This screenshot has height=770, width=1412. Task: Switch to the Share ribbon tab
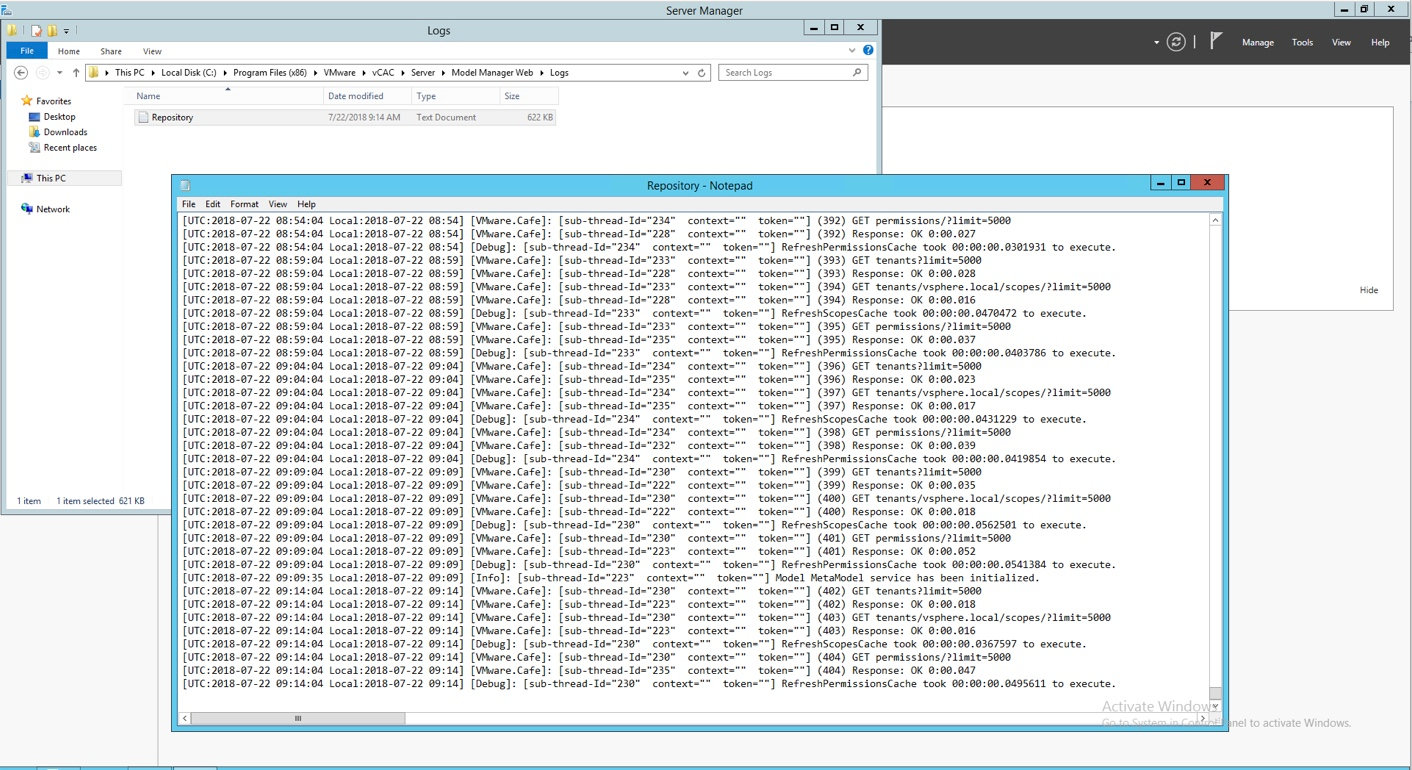tap(111, 51)
